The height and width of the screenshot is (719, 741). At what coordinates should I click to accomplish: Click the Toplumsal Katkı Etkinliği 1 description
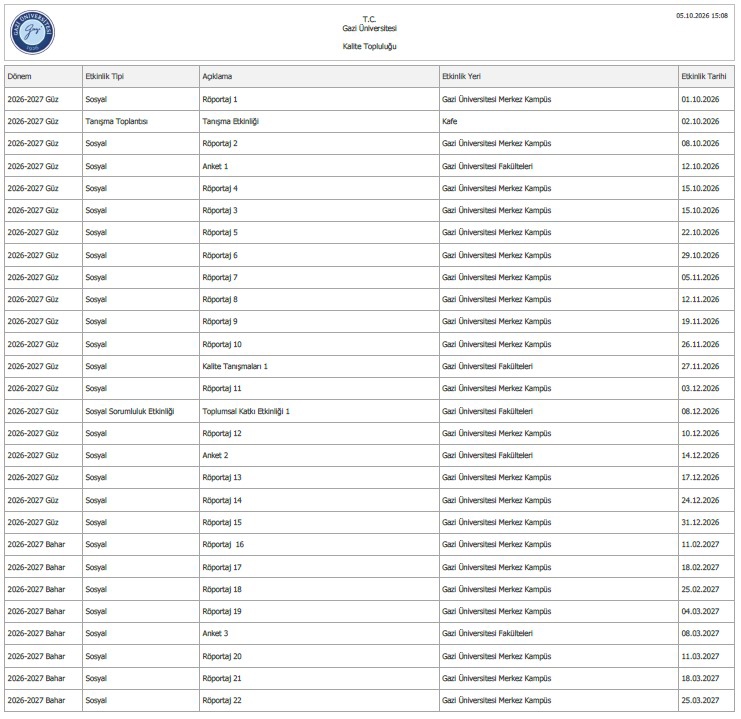(246, 411)
